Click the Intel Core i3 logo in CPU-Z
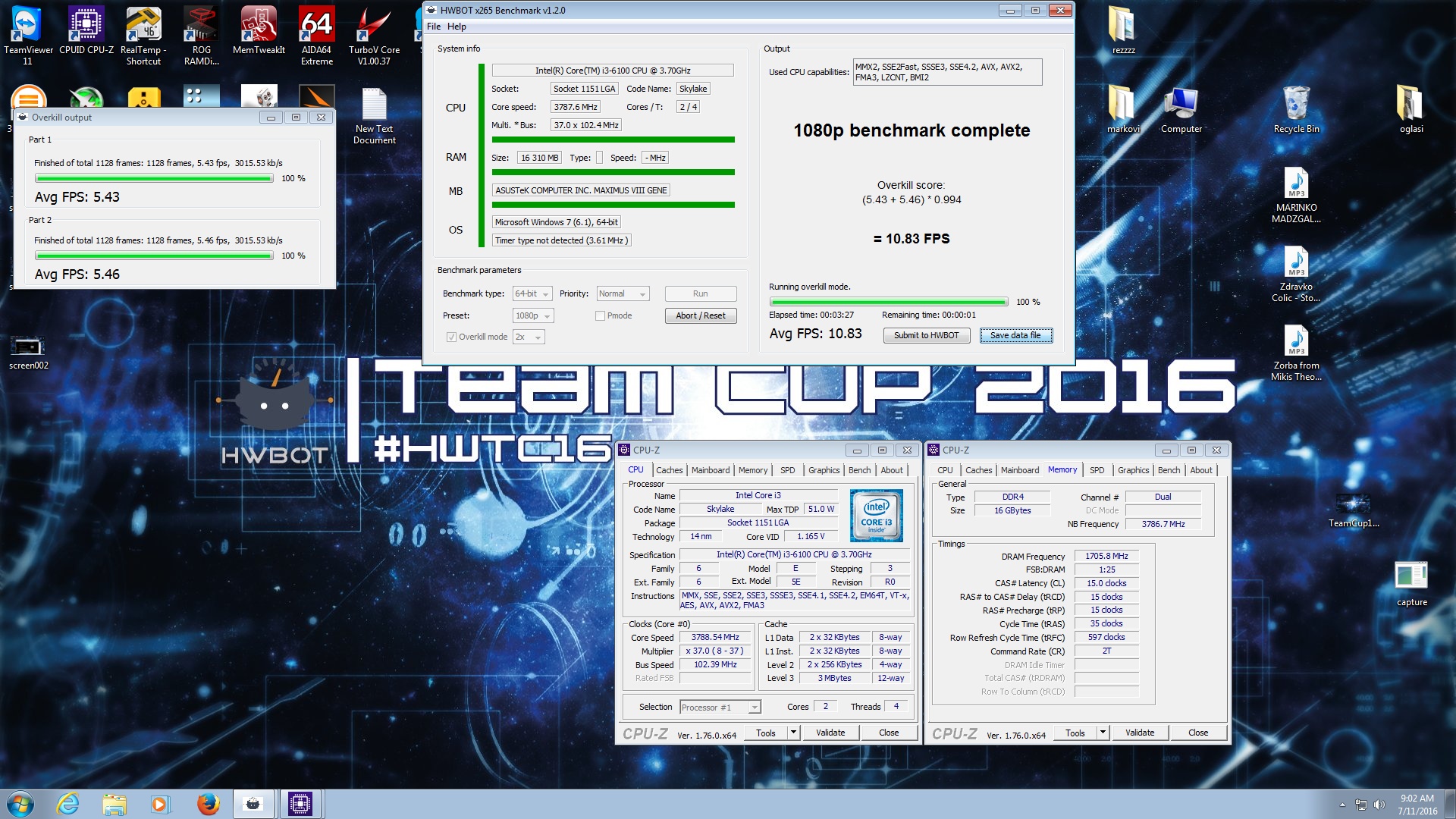 pos(876,516)
